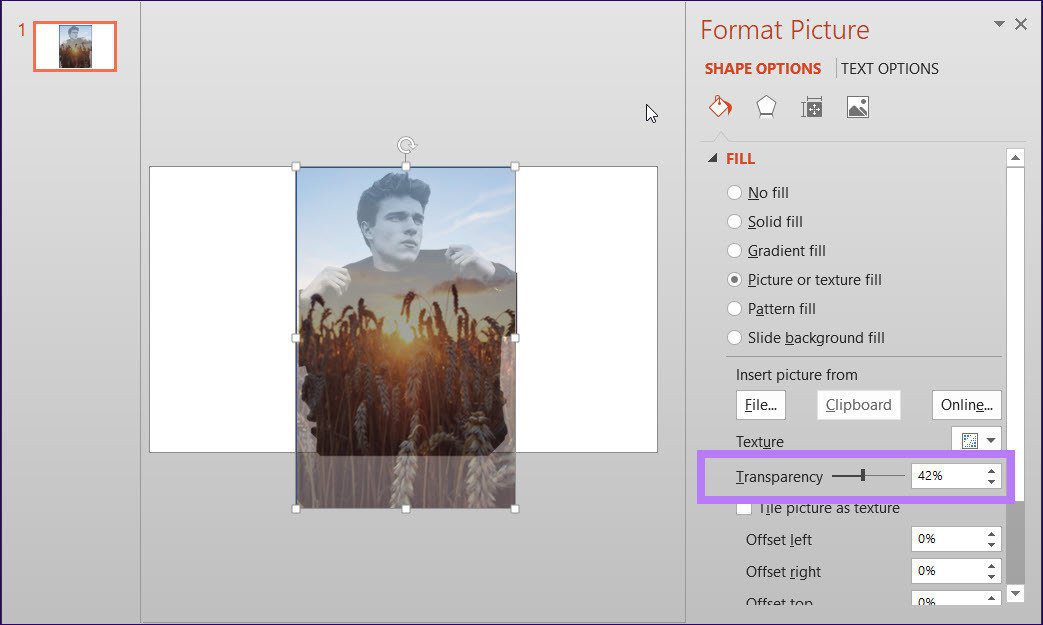Screen dimensions: 1043x625
Task: Click the File... button
Action: (760, 405)
